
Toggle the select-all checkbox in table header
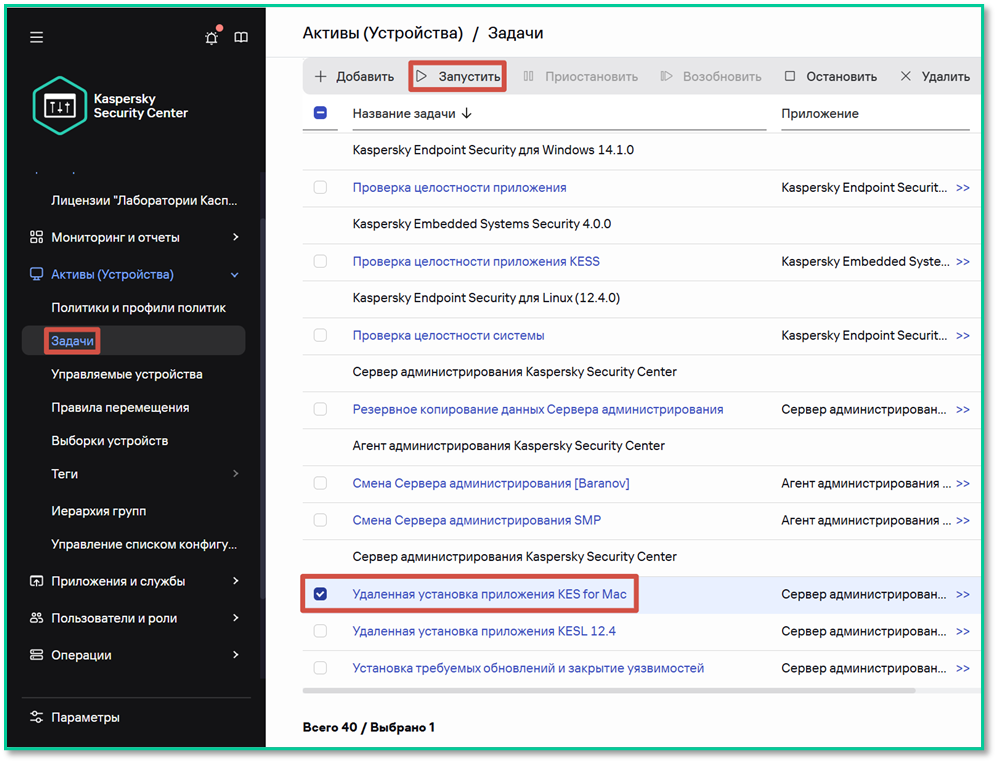[x=320, y=113]
